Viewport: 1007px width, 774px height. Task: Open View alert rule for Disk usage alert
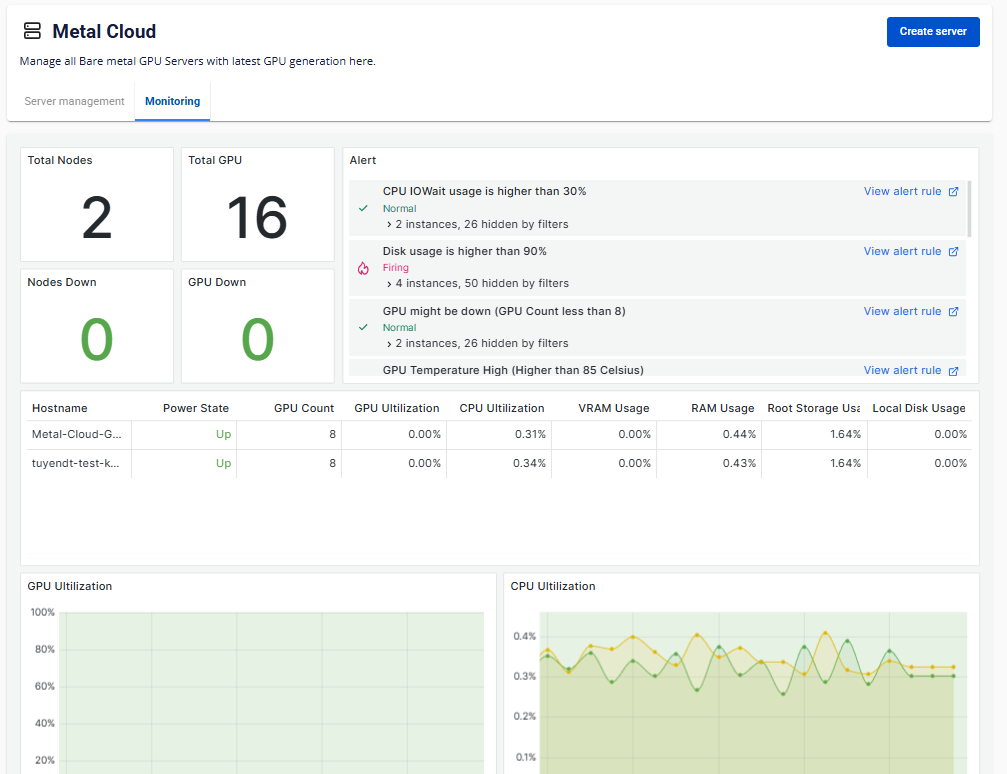click(902, 251)
